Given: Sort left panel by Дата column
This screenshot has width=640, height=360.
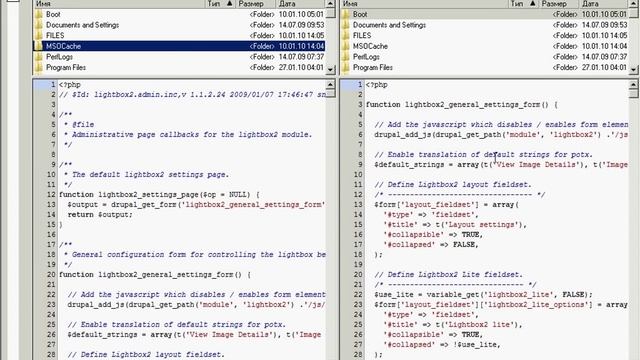Looking at the screenshot, I should click(300, 4).
